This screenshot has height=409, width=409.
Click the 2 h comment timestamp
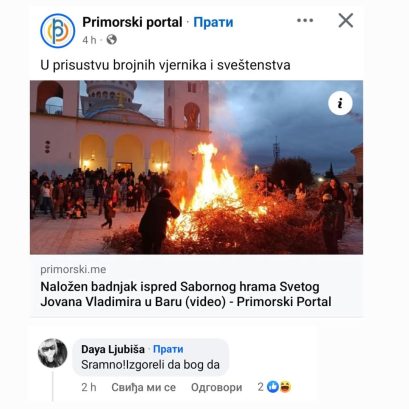89,387
